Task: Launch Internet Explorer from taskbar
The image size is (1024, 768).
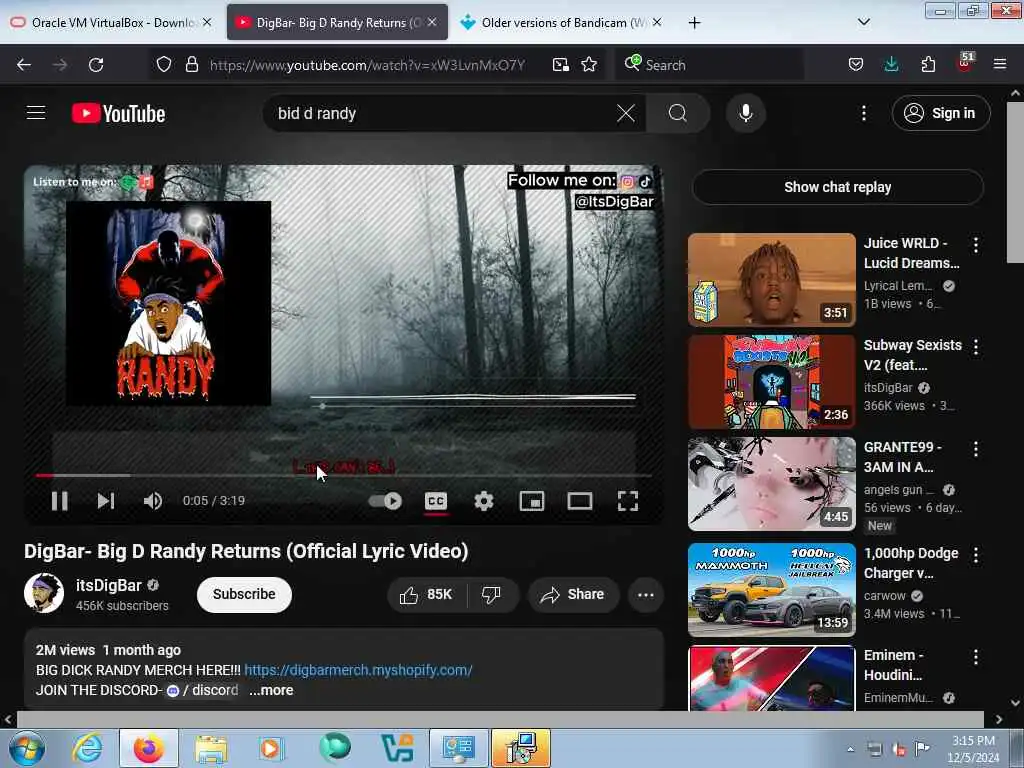Action: tap(87, 749)
